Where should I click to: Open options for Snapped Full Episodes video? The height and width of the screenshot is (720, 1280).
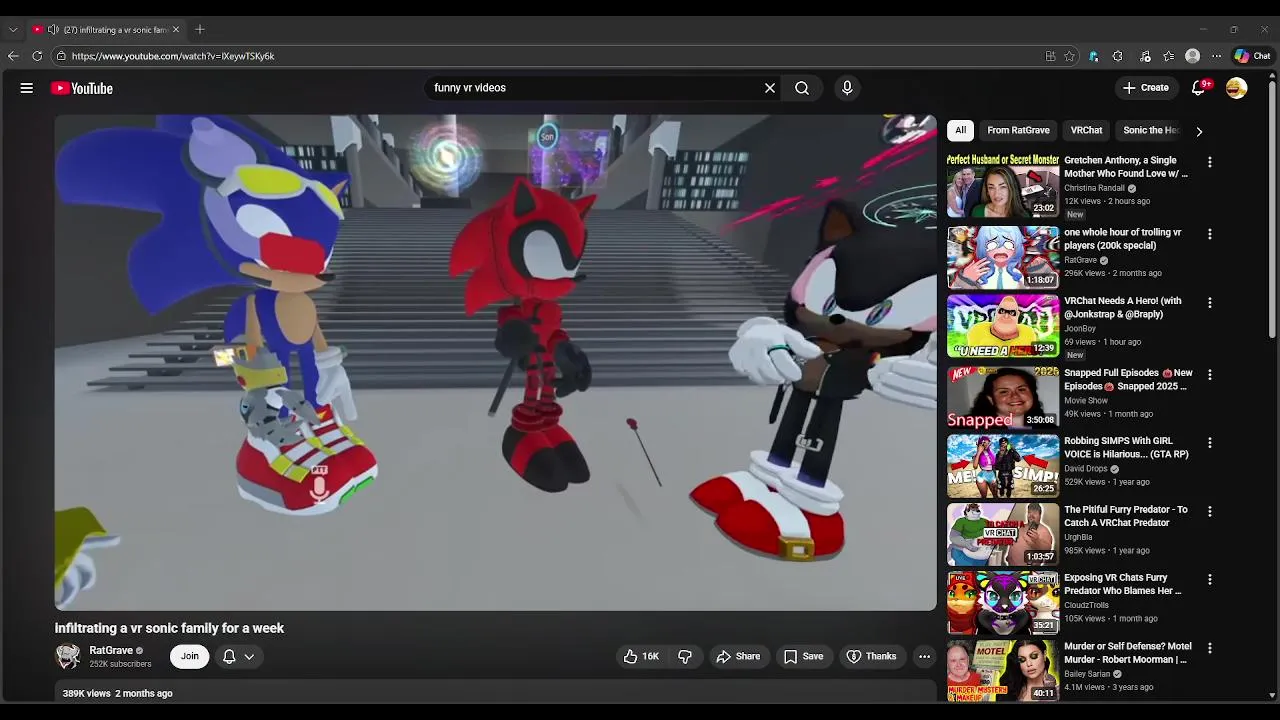pyautogui.click(x=1210, y=374)
